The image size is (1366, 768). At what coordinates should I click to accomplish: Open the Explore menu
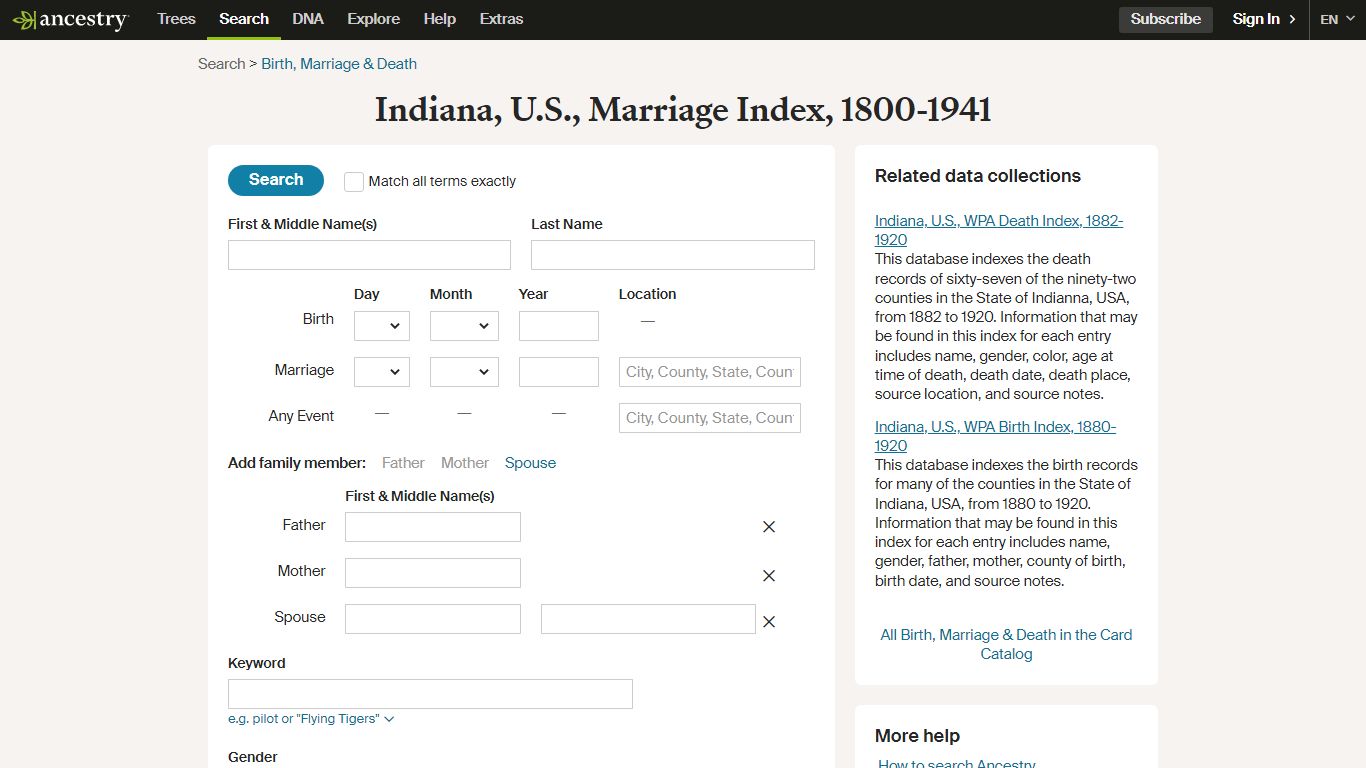pyautogui.click(x=374, y=19)
